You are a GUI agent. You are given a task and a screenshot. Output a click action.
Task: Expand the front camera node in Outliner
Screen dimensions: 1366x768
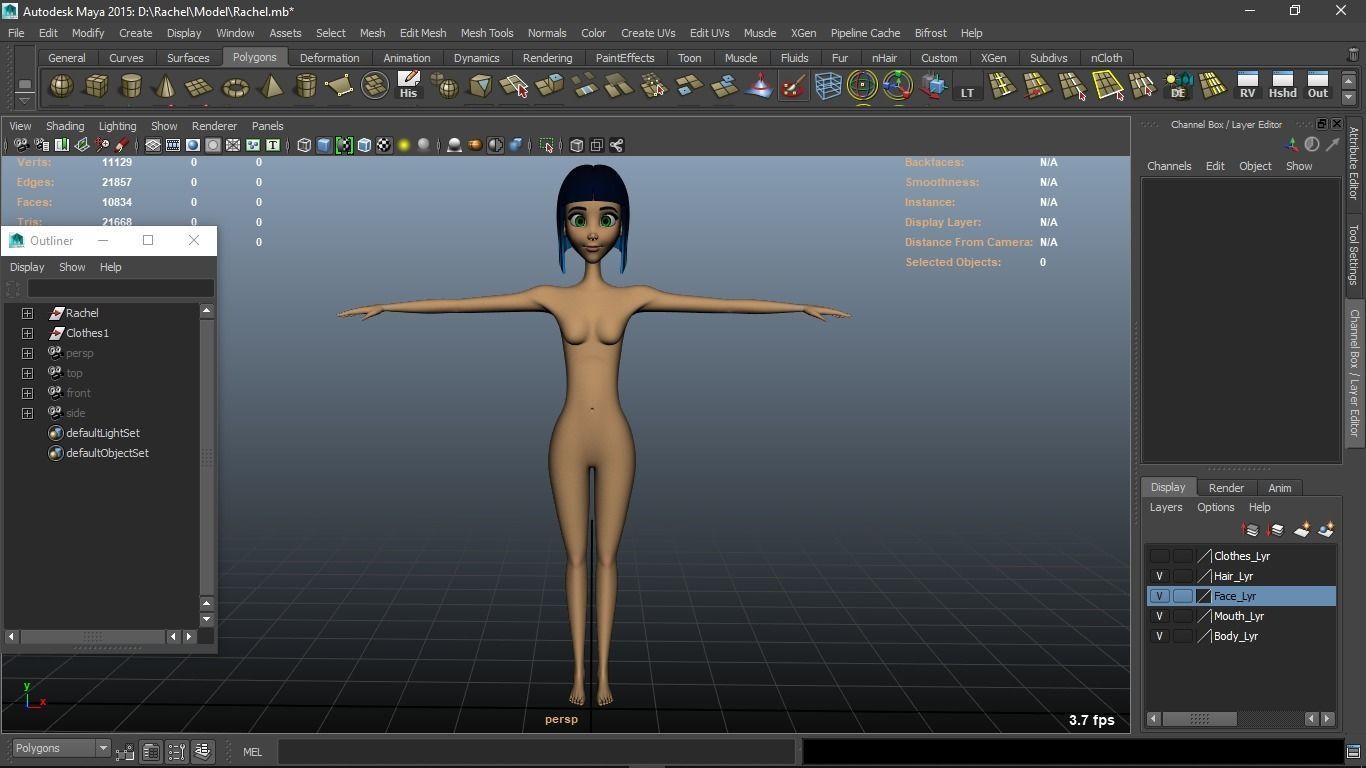(x=27, y=393)
